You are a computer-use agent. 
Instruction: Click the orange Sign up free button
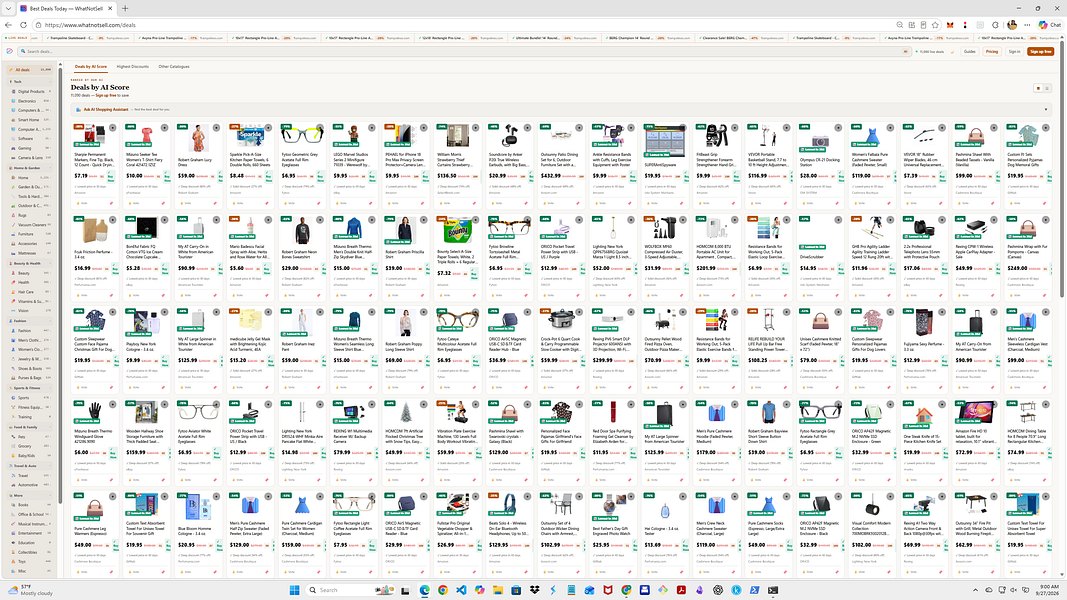tap(1040, 52)
